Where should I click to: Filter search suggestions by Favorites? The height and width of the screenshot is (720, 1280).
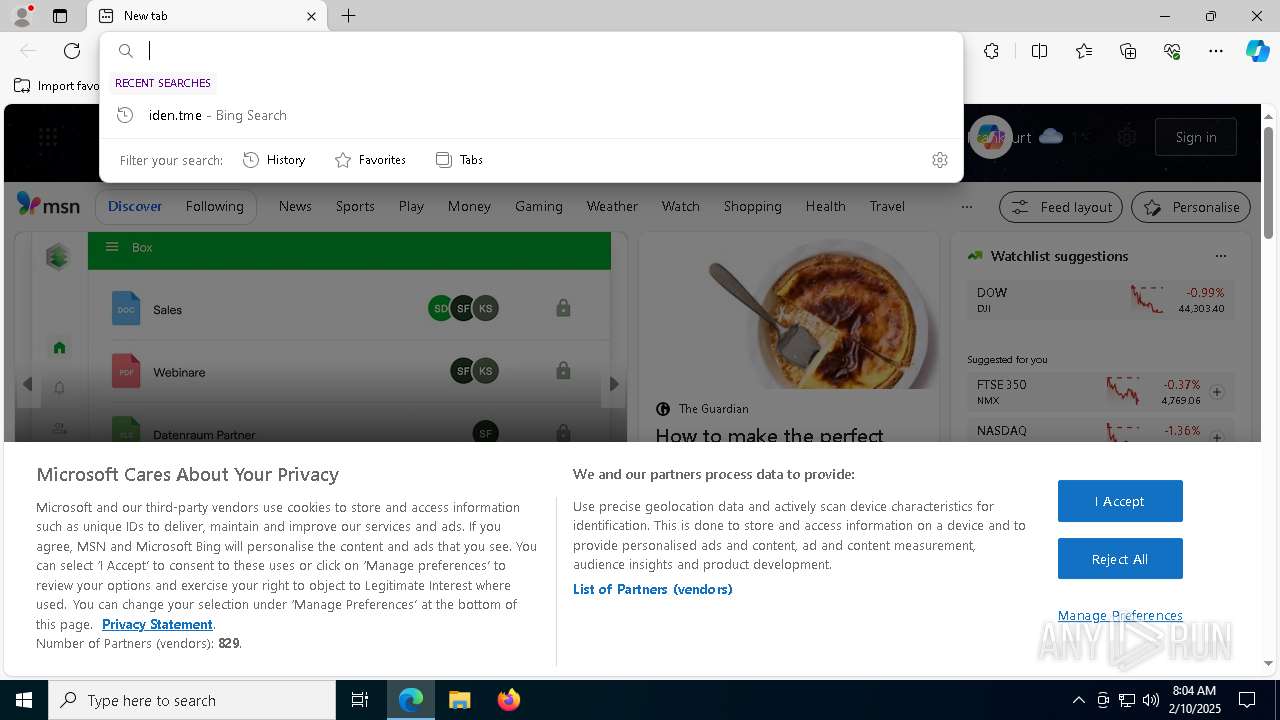(370, 160)
